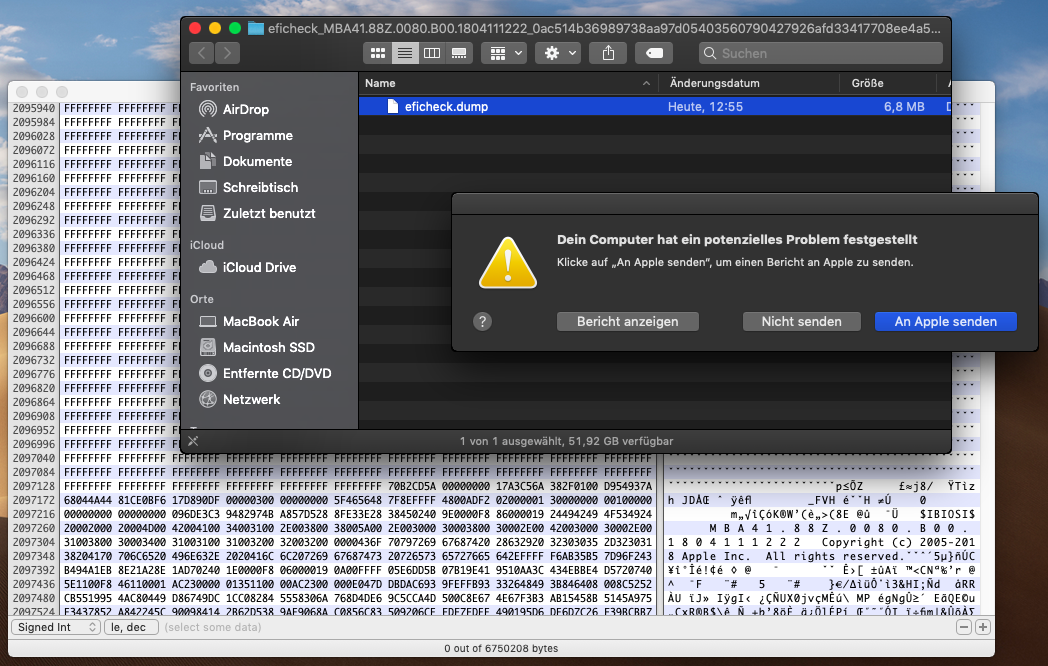The width and height of the screenshot is (1048, 666).
Task: Switch Finder to icon view
Action: (378, 53)
